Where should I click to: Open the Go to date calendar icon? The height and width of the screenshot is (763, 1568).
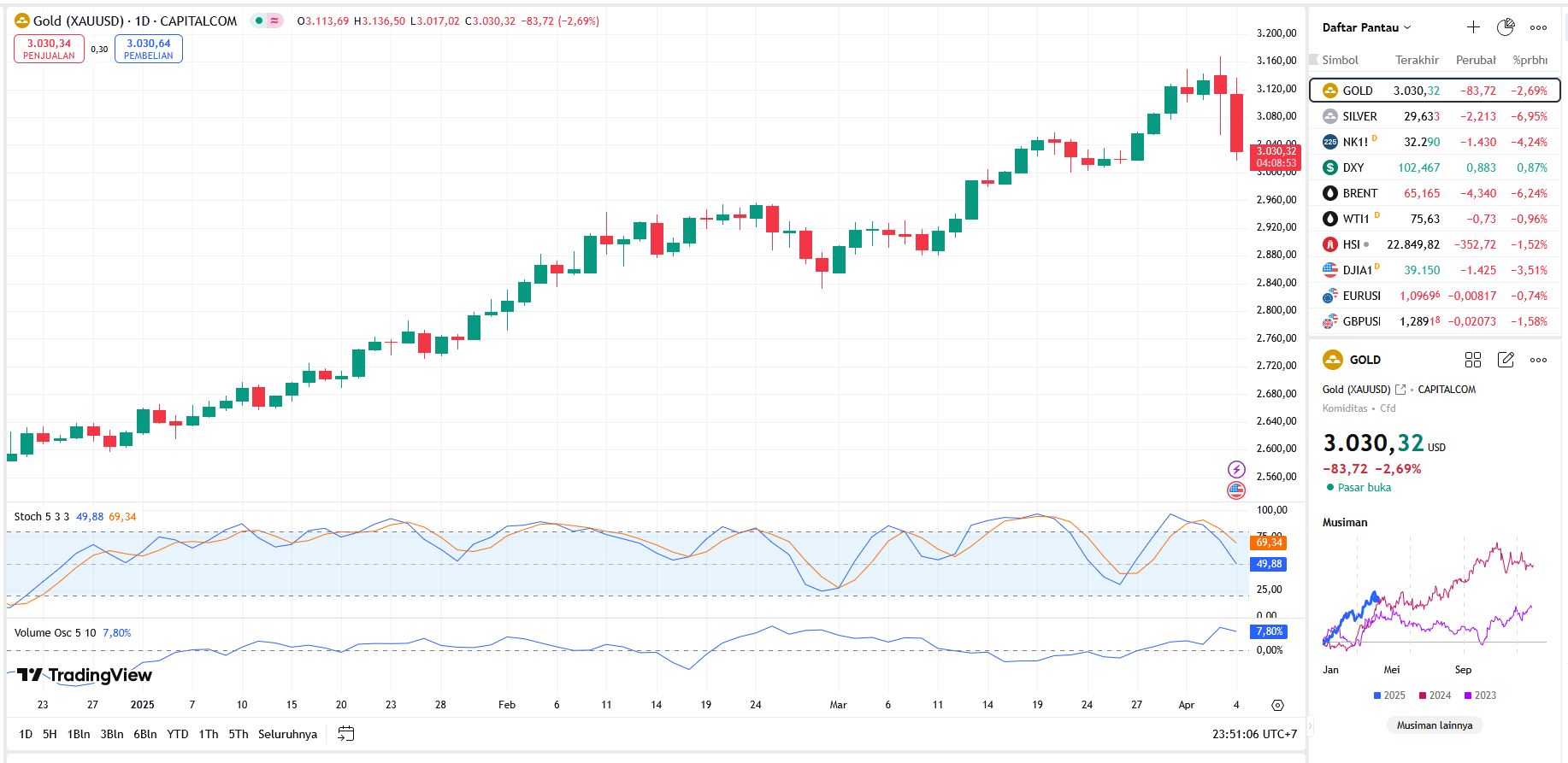(345, 734)
